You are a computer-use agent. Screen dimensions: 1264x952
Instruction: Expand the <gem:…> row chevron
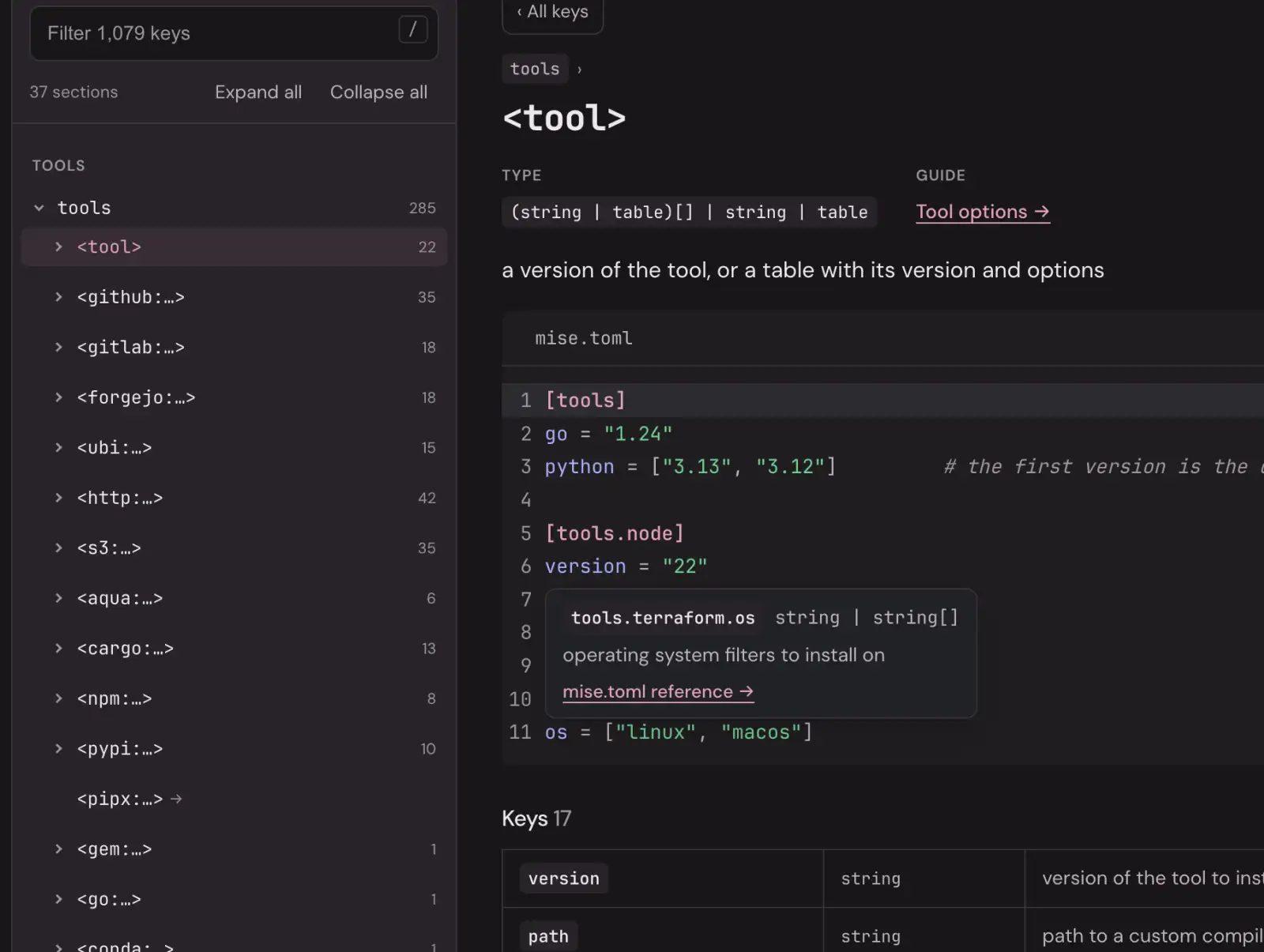point(58,849)
